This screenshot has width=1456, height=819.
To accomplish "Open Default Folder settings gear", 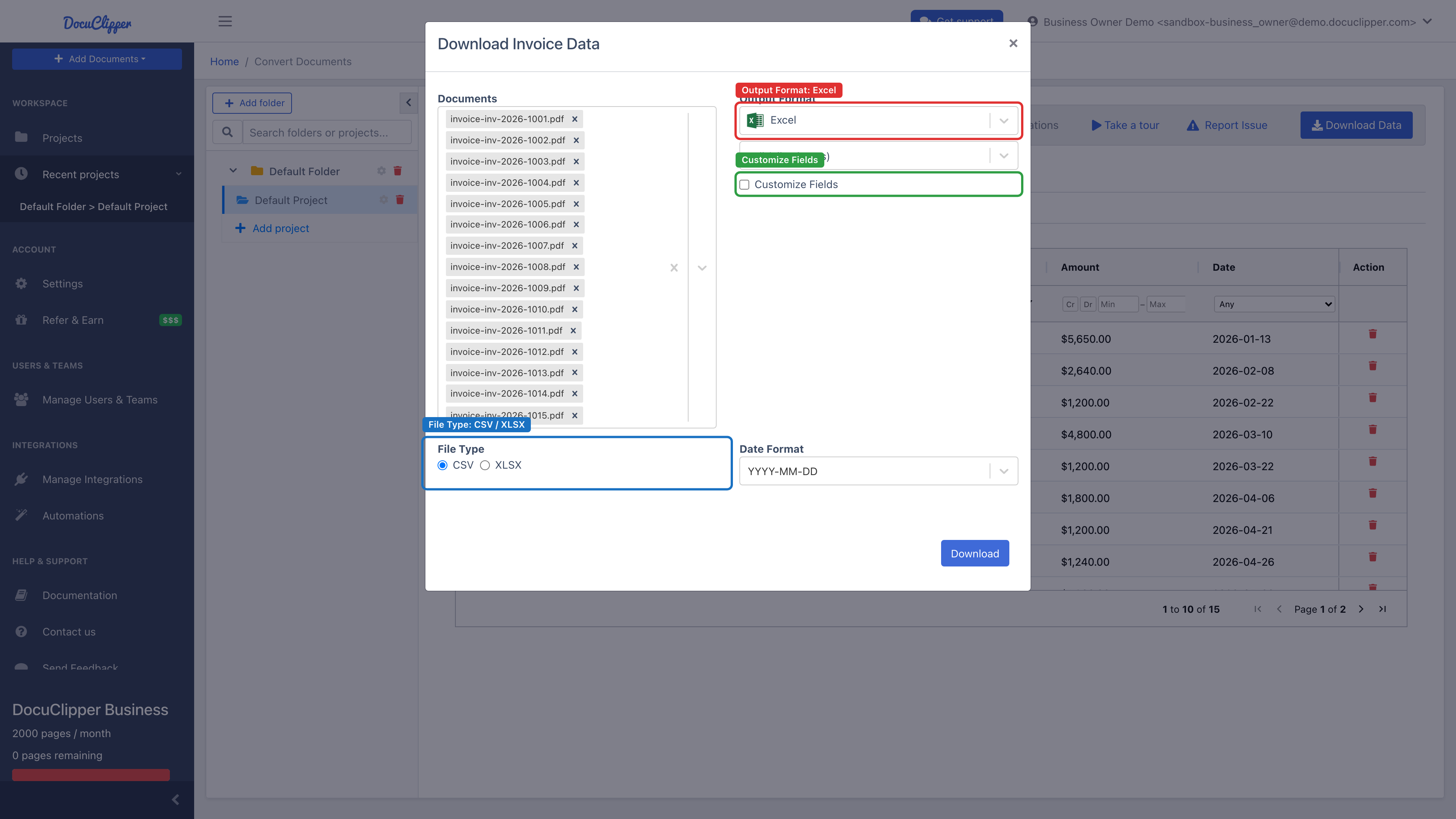I will [381, 171].
